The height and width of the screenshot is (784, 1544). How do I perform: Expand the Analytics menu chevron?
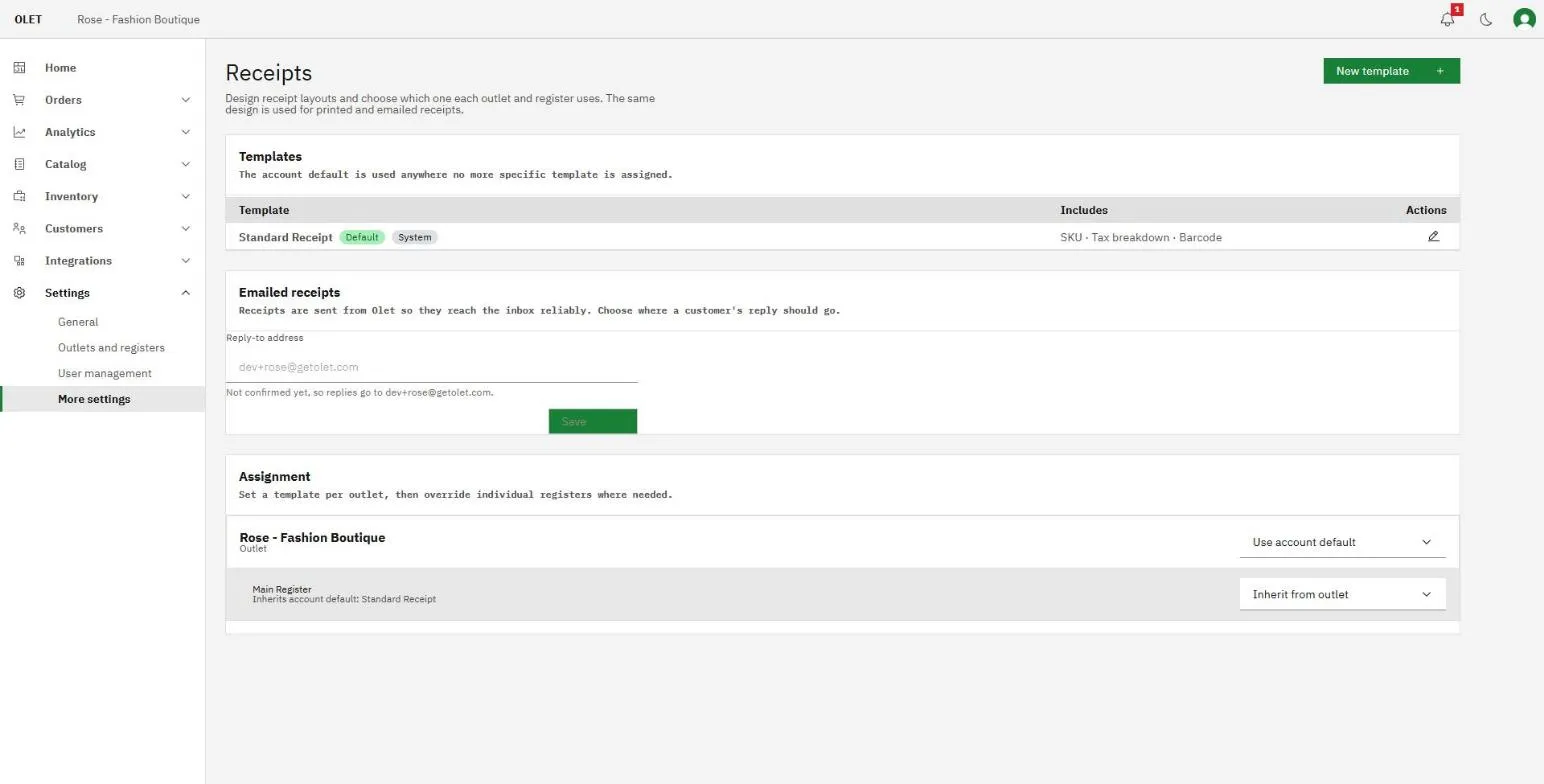coord(185,132)
